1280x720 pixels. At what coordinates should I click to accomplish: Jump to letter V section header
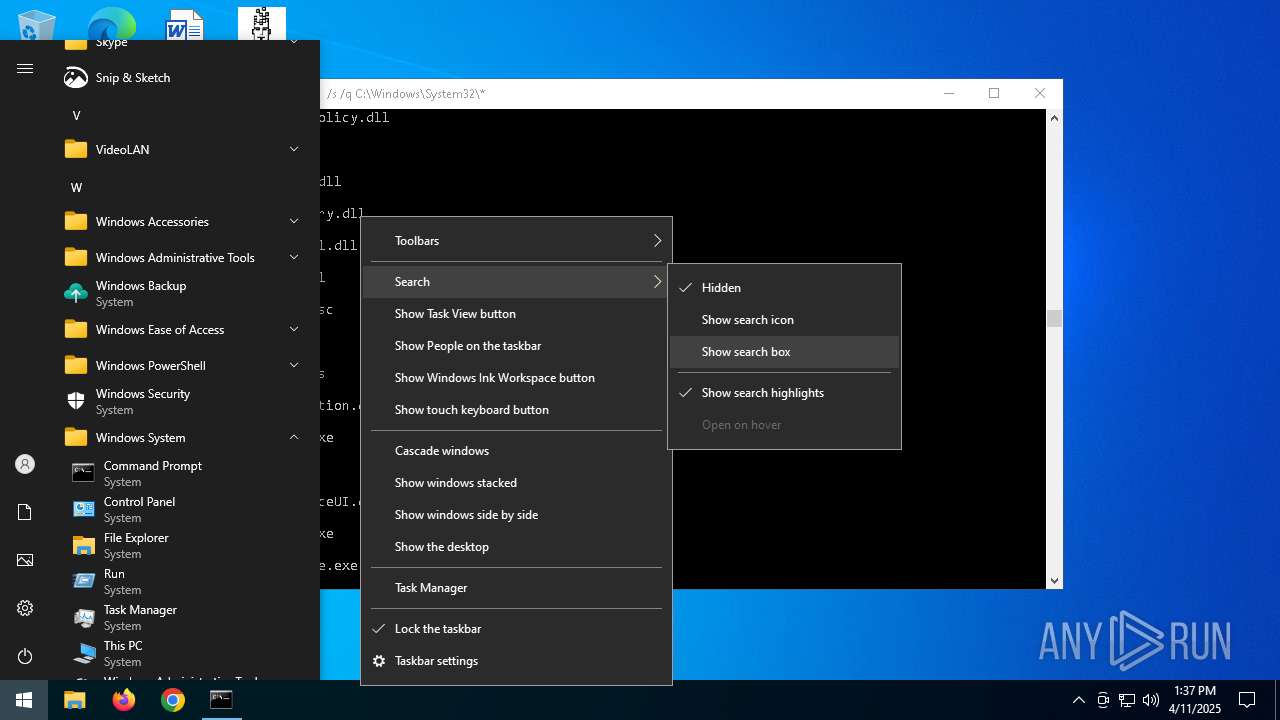(76, 116)
